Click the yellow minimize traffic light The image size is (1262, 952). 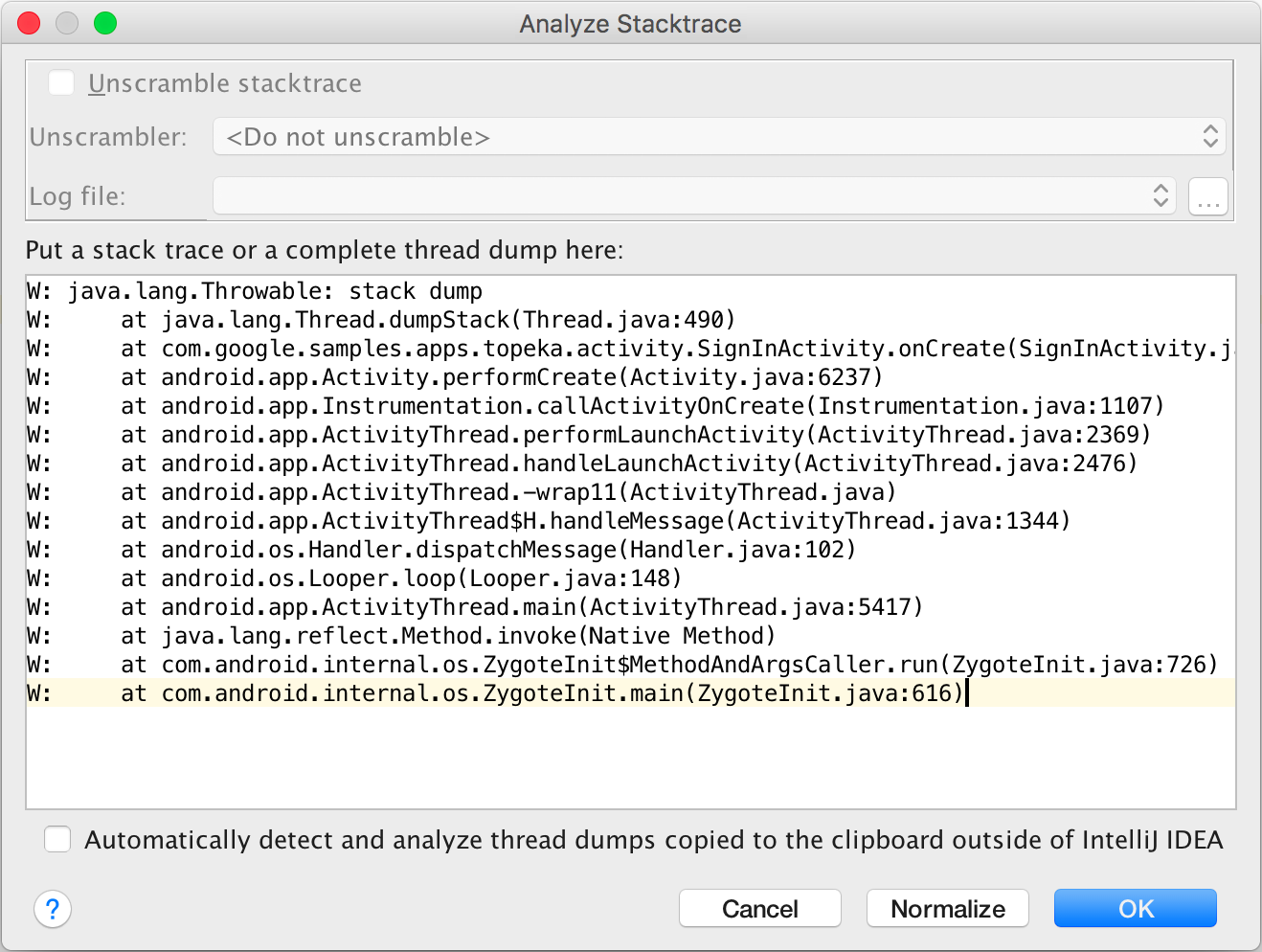(67, 23)
